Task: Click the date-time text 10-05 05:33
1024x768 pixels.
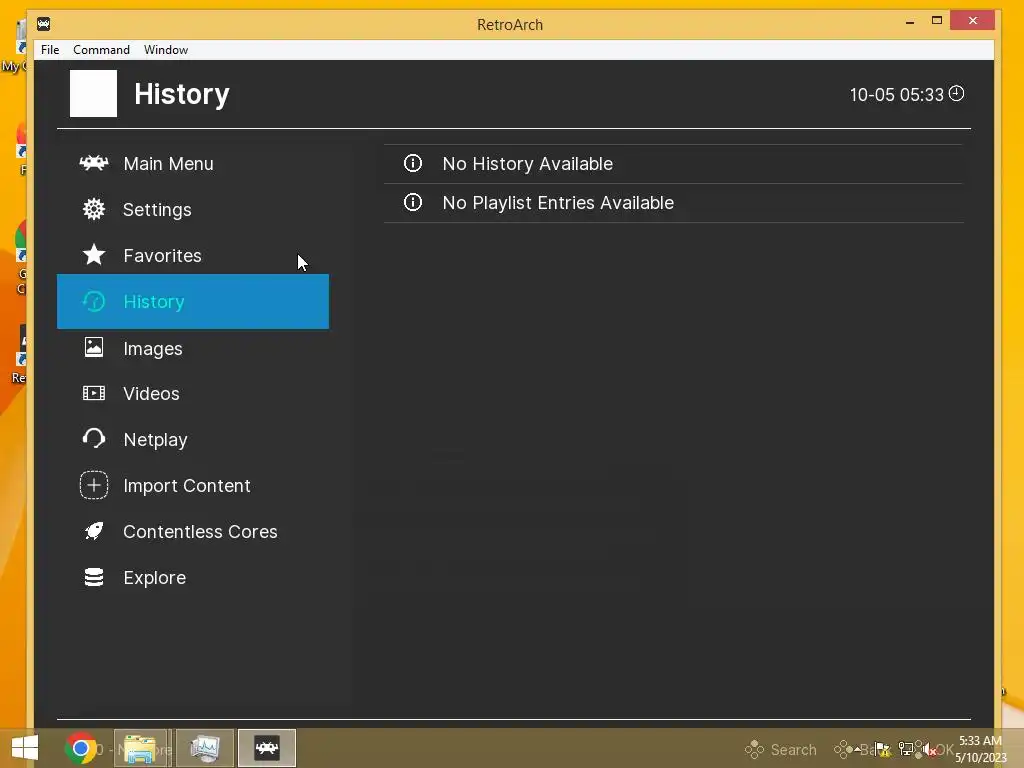Action: [897, 95]
